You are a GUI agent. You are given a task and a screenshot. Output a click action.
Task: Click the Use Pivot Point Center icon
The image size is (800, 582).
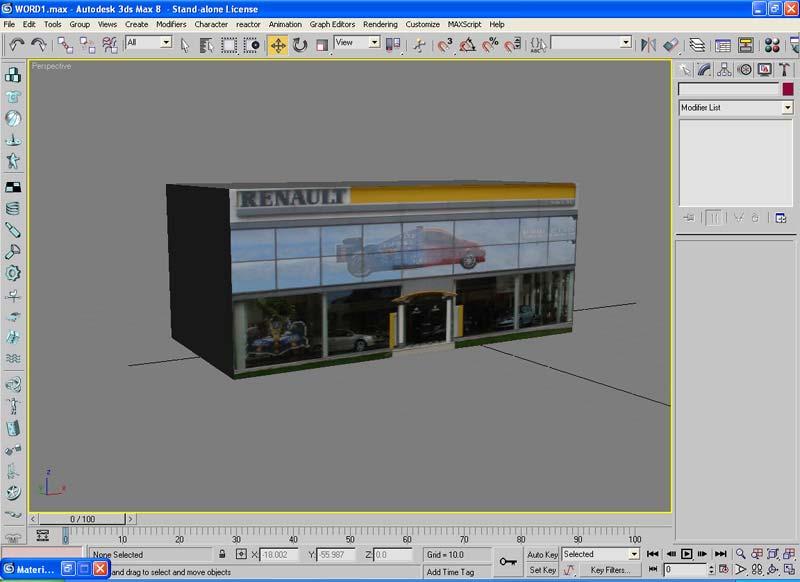393,45
